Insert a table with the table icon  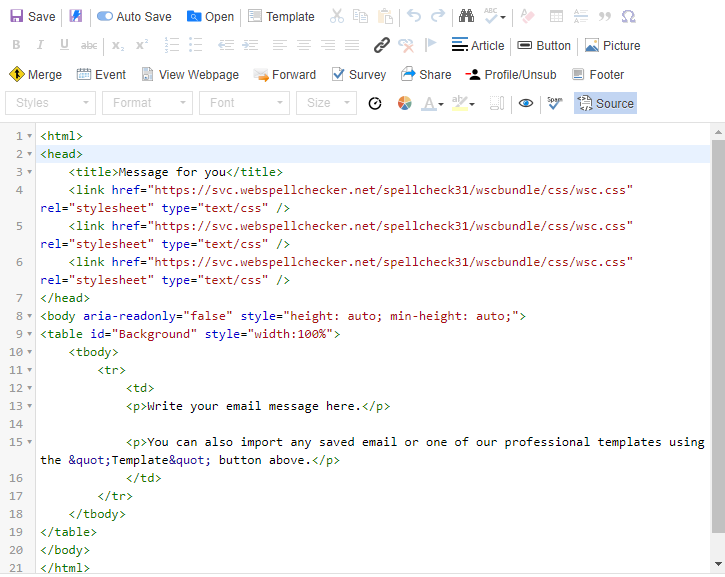click(x=556, y=17)
